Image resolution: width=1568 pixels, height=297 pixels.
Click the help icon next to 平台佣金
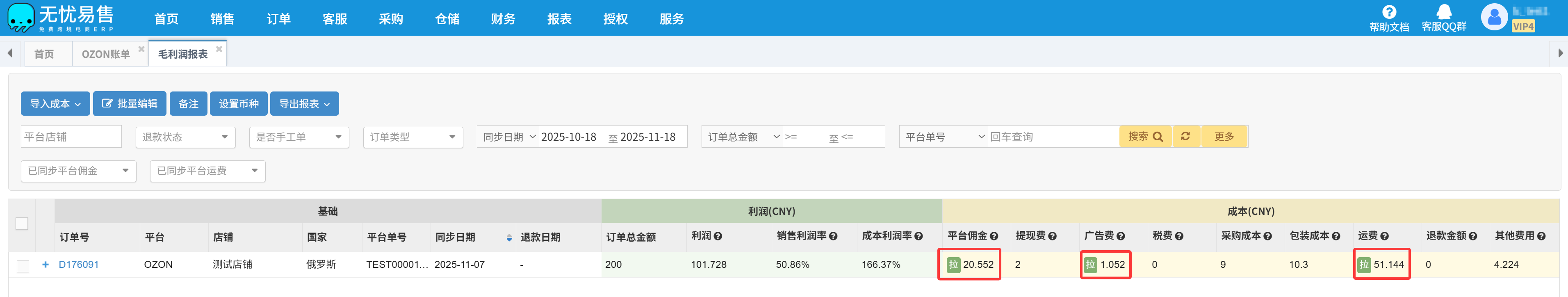[994, 236]
